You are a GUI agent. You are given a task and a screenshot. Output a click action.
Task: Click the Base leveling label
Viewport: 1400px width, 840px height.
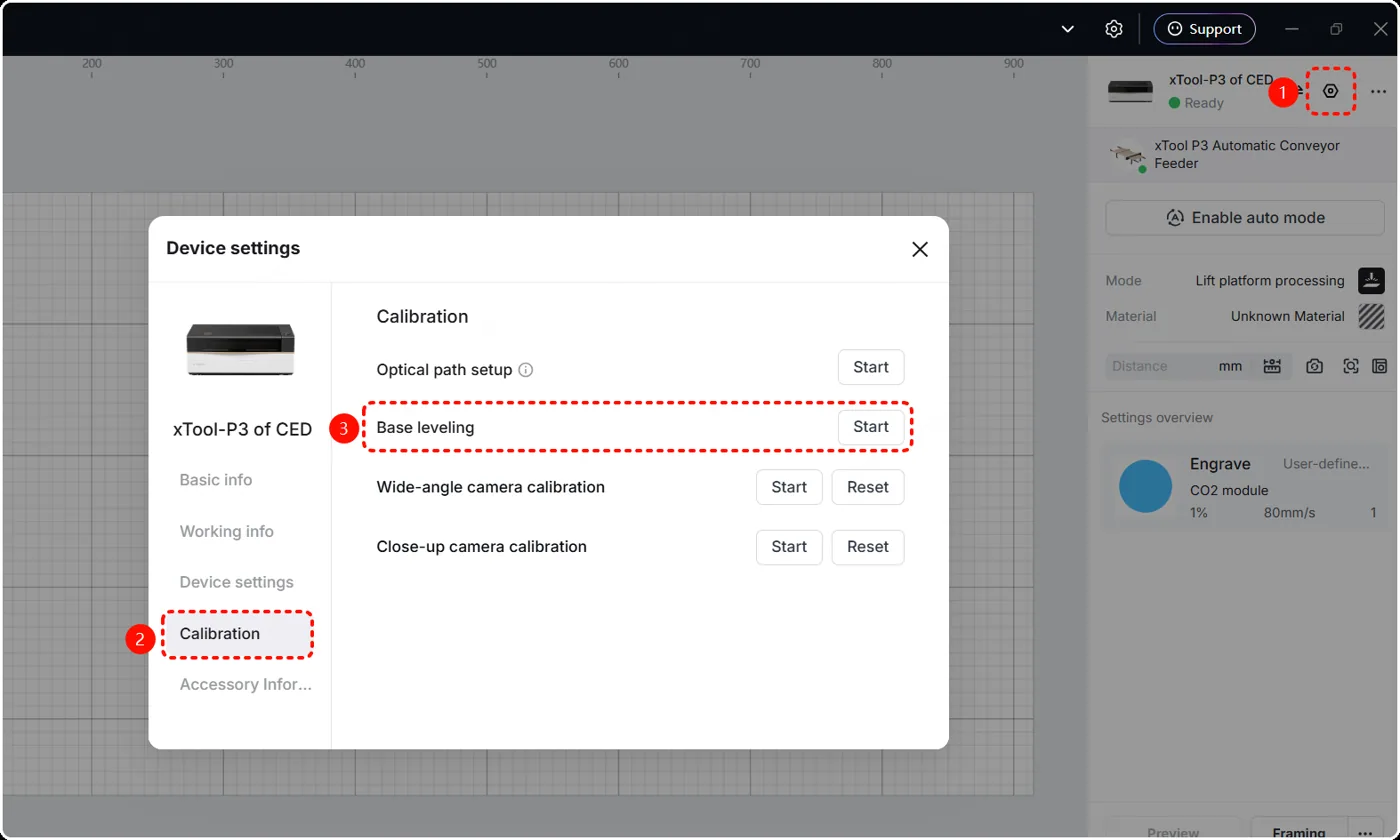click(425, 427)
